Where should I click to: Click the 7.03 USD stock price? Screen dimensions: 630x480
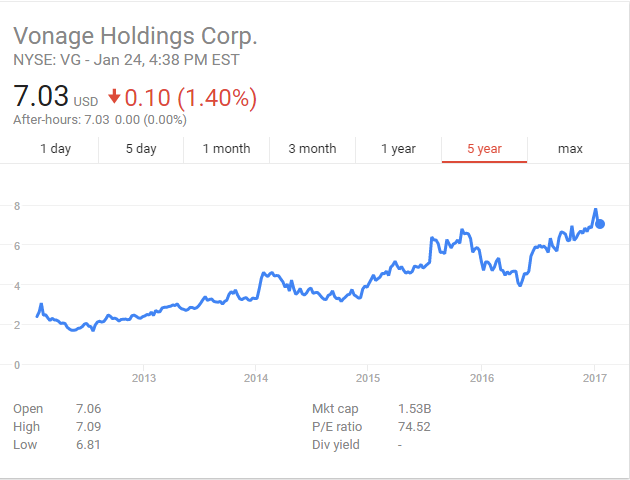pos(42,97)
